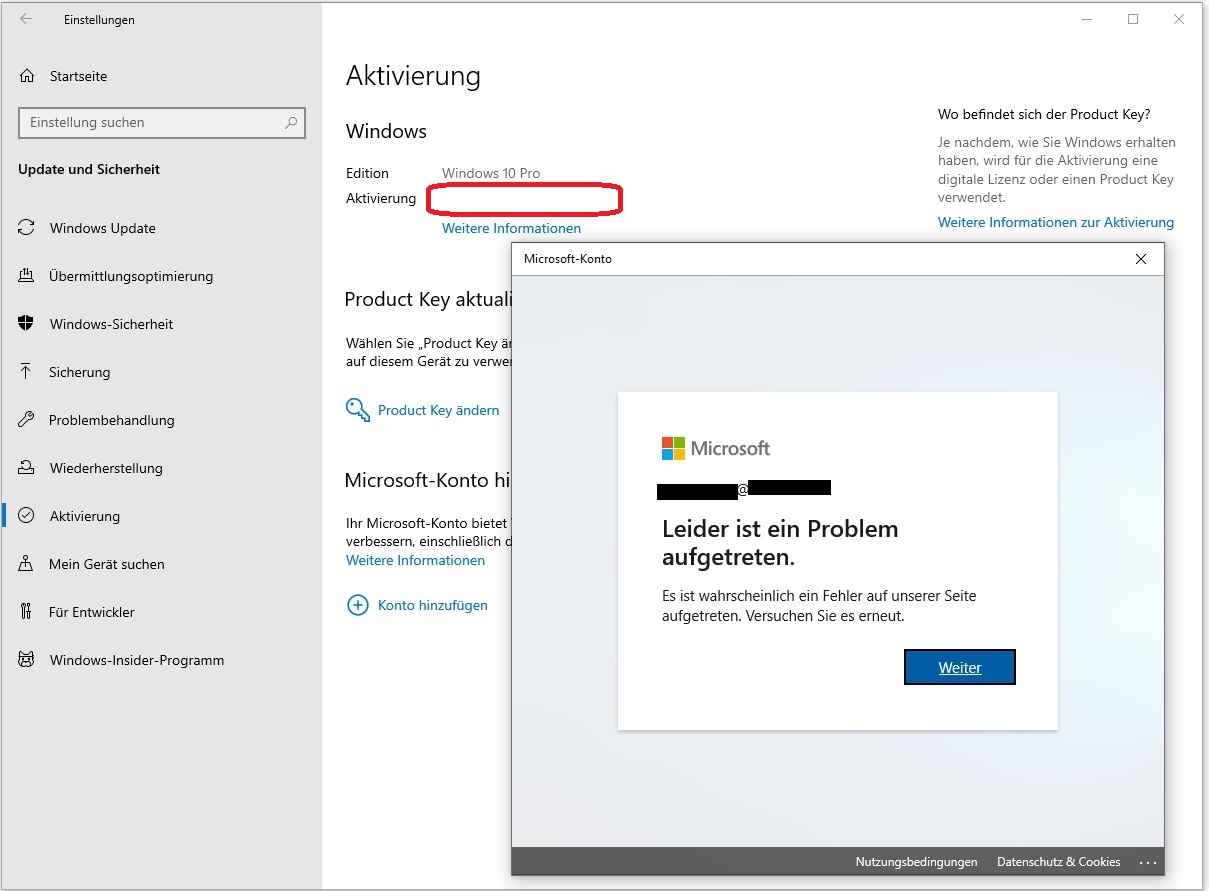The image size is (1209, 891).
Task: Click 'Leider ist ein Problem aufgetreten' heading
Action: point(780,543)
